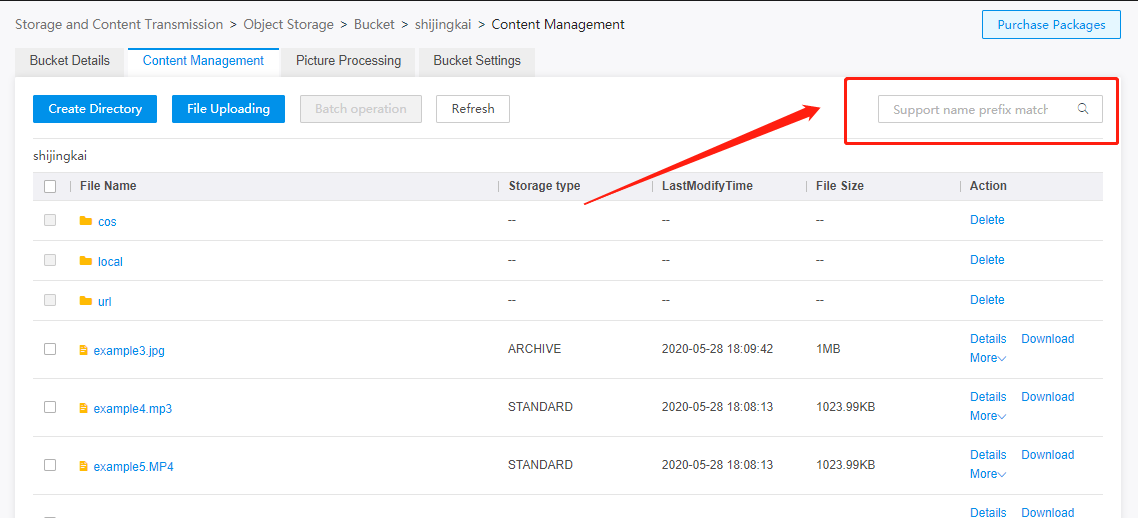Tick the checkbox for example3.jpg
Image resolution: width=1138 pixels, height=518 pixels.
(50, 349)
